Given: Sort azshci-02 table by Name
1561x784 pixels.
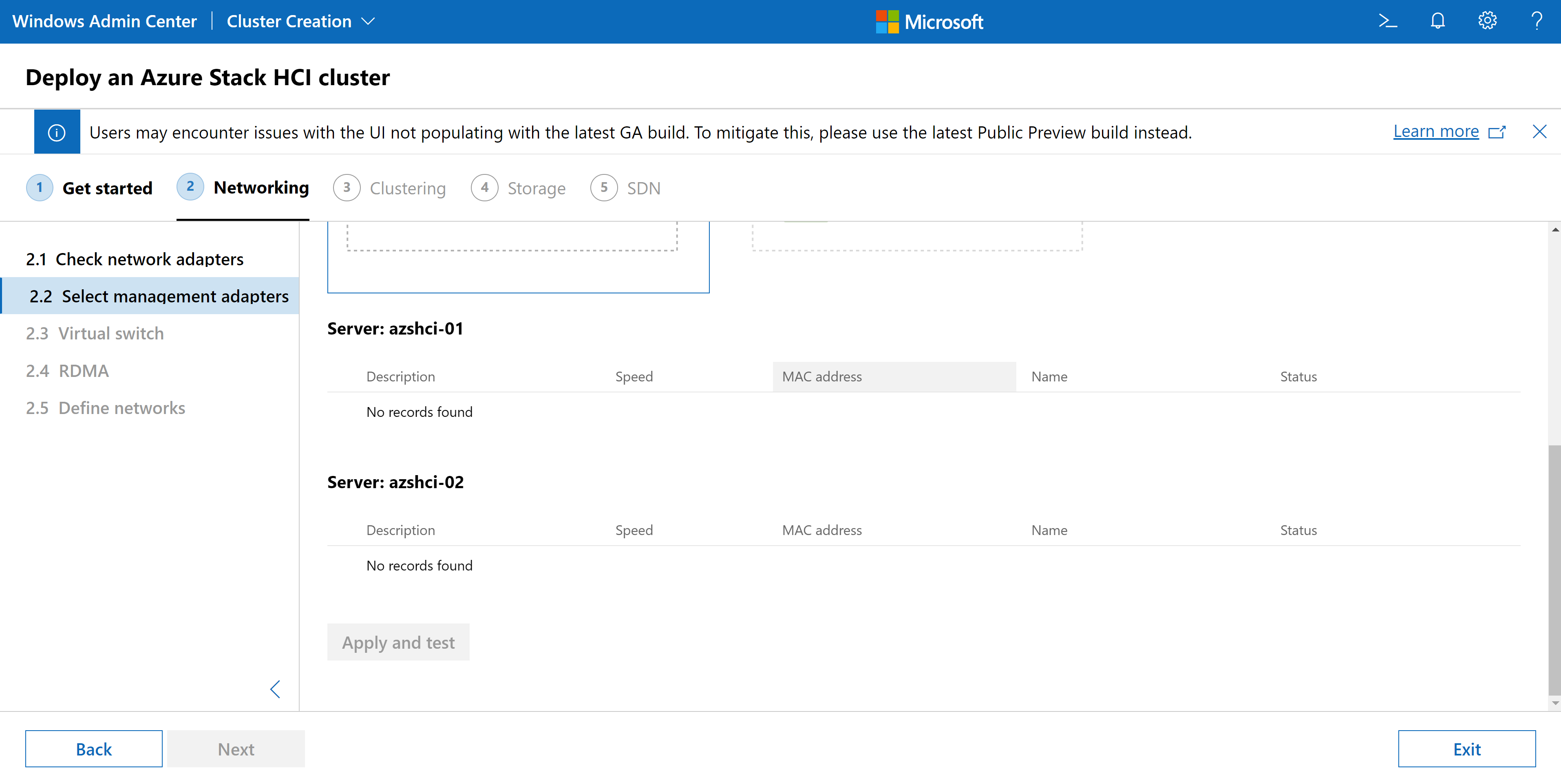Looking at the screenshot, I should [1049, 530].
